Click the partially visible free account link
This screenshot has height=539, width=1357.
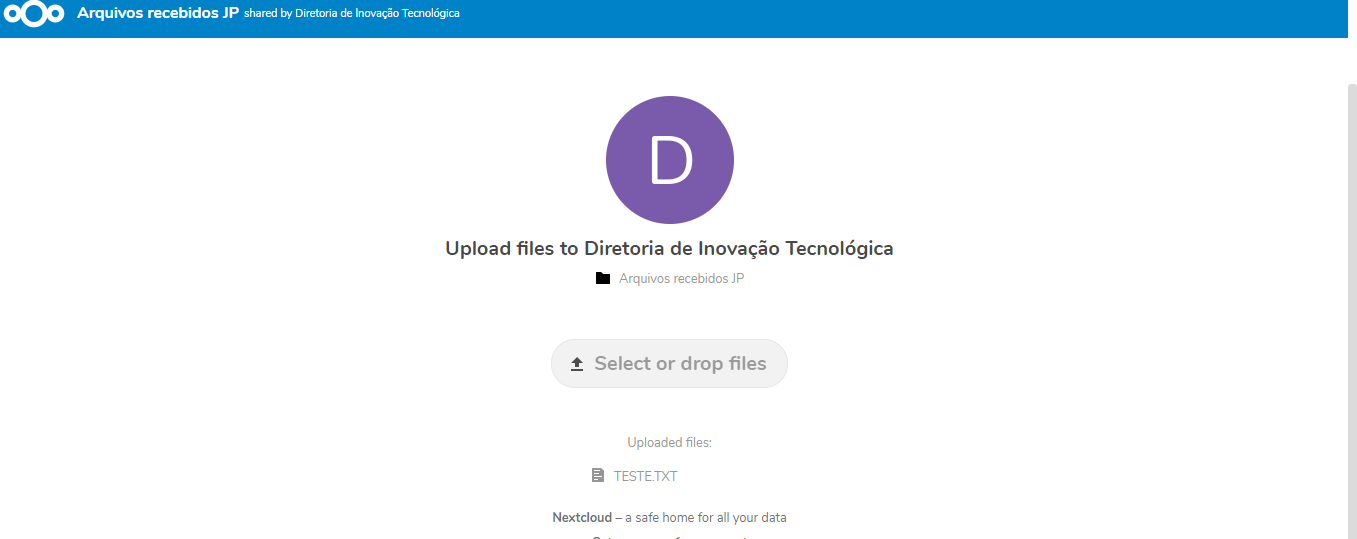click(669, 536)
